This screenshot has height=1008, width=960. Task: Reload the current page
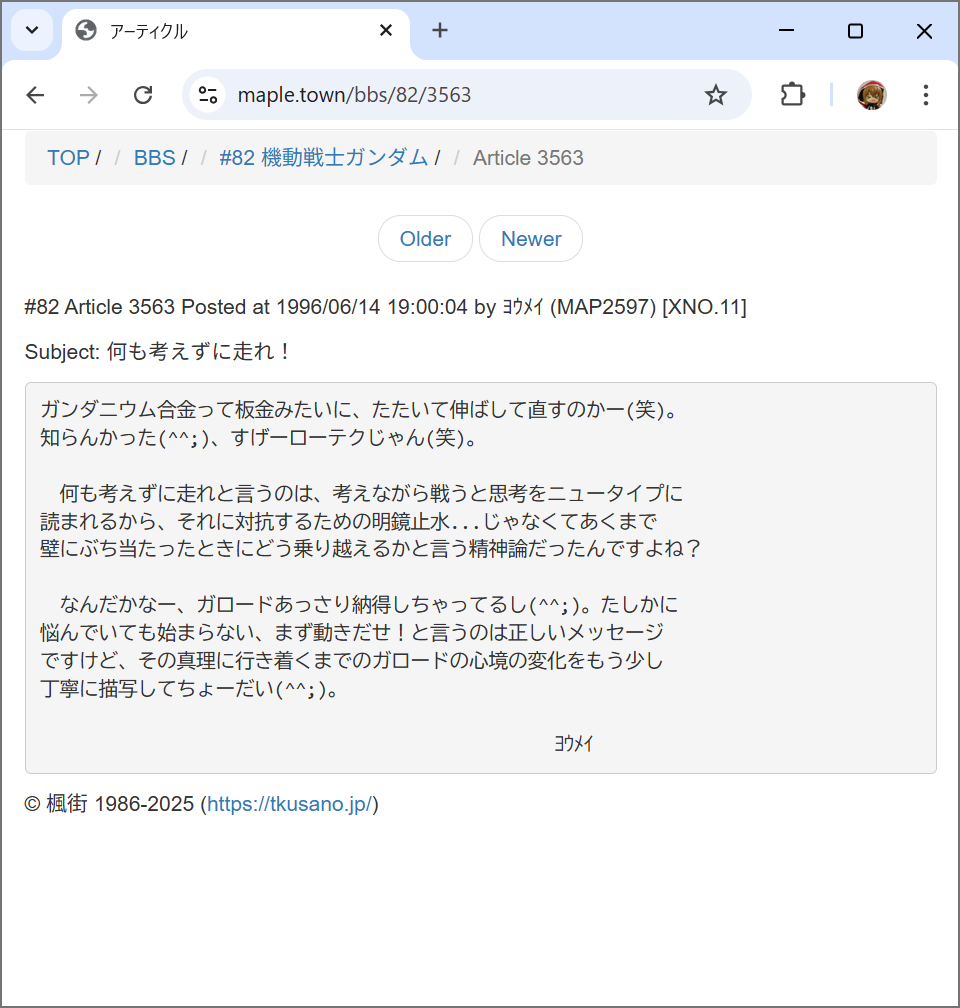tap(143, 95)
